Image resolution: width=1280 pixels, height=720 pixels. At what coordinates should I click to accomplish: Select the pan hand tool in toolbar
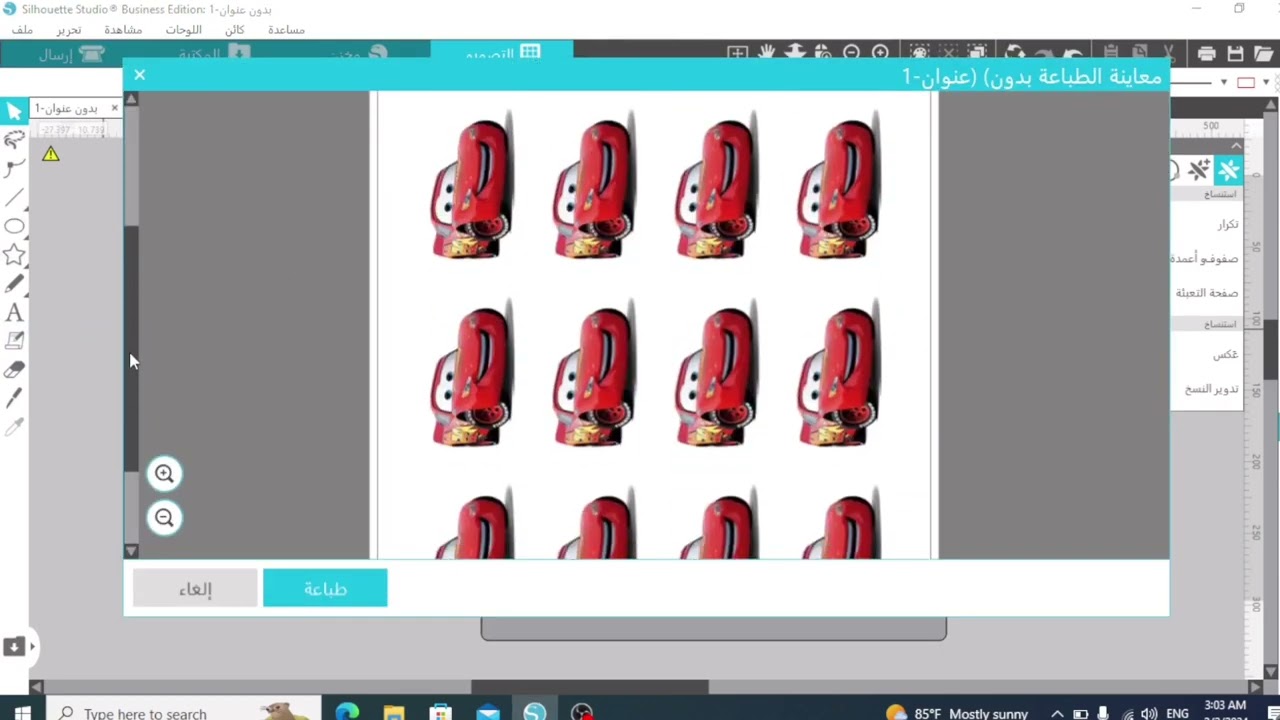(766, 53)
